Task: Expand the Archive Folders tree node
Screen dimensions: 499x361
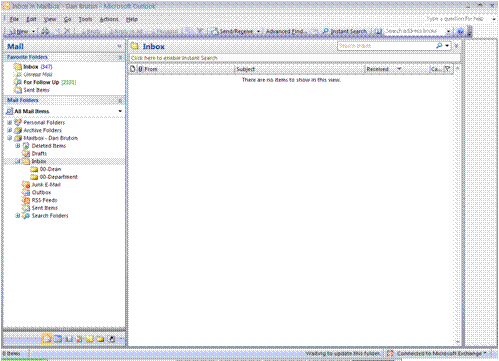Action: [10, 130]
